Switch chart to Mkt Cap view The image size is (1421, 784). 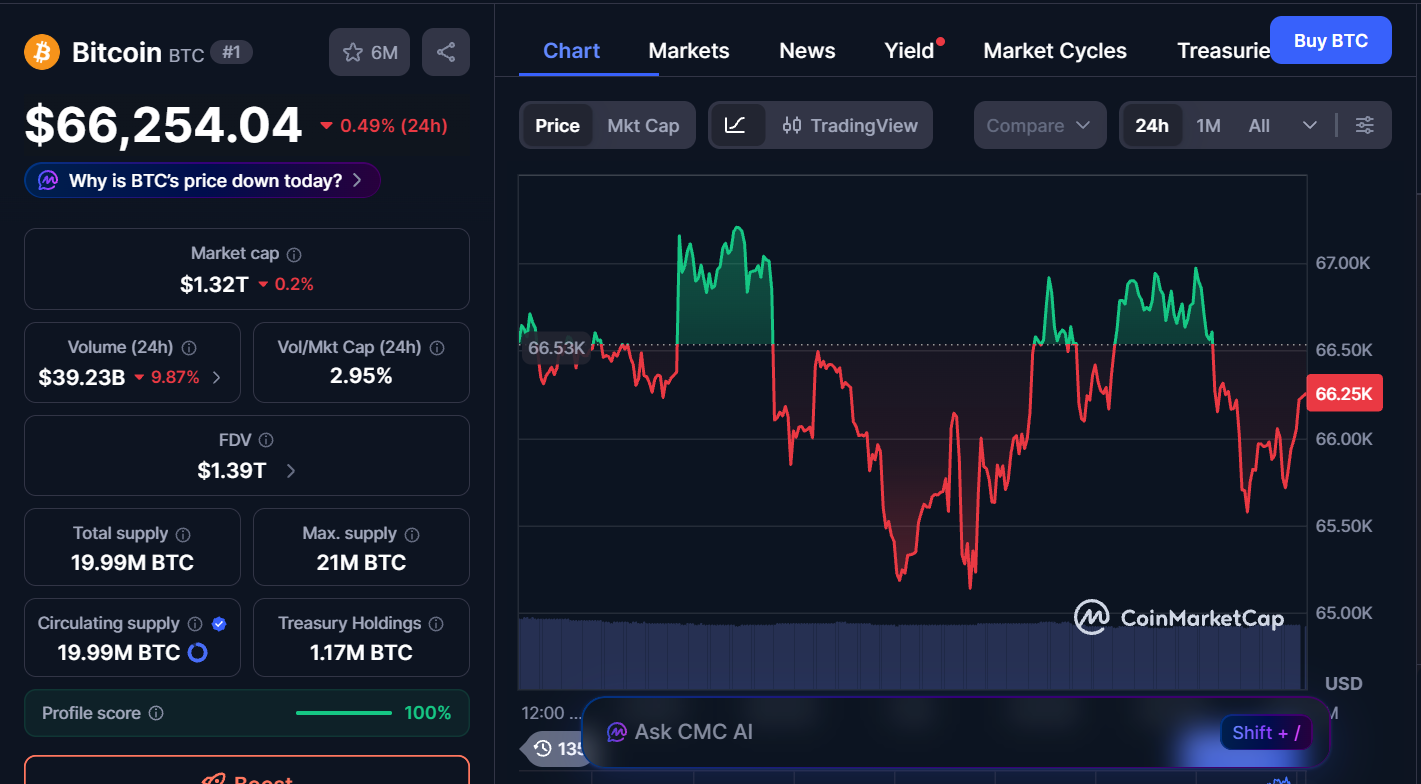pos(643,125)
